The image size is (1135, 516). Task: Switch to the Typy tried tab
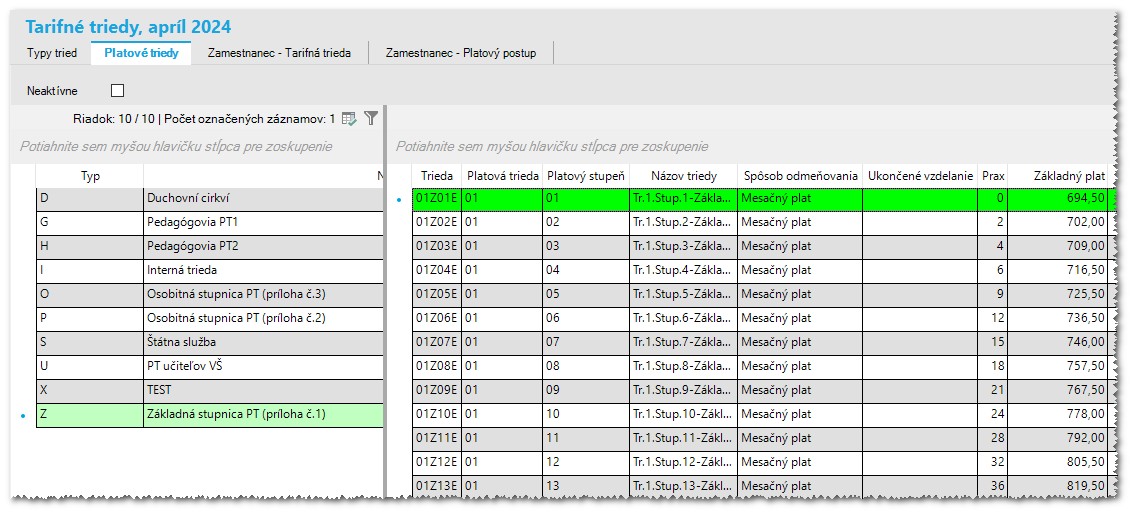[x=52, y=53]
